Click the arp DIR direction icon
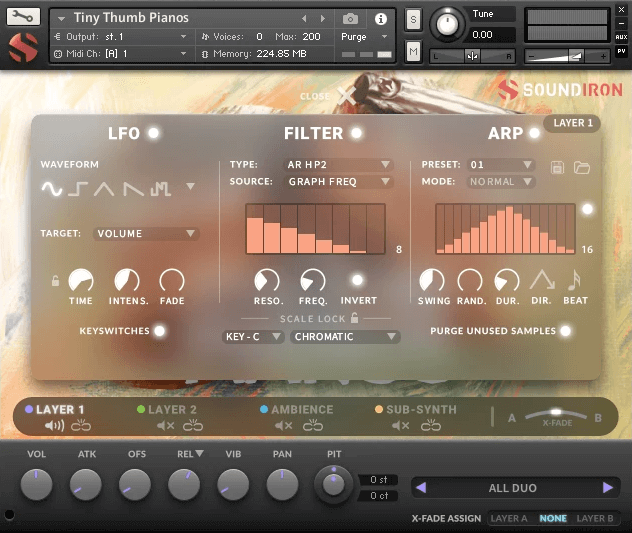 pos(542,280)
